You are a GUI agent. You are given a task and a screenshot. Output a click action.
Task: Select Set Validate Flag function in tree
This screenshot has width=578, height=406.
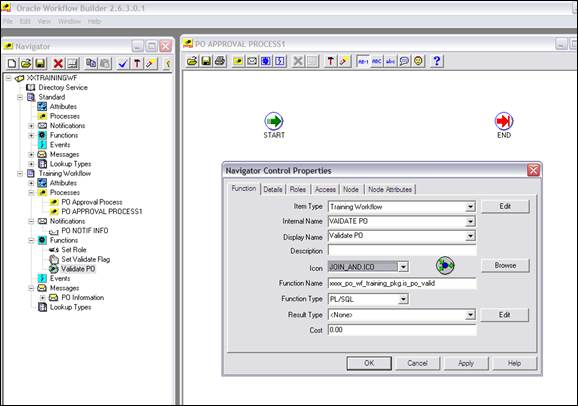point(86,260)
